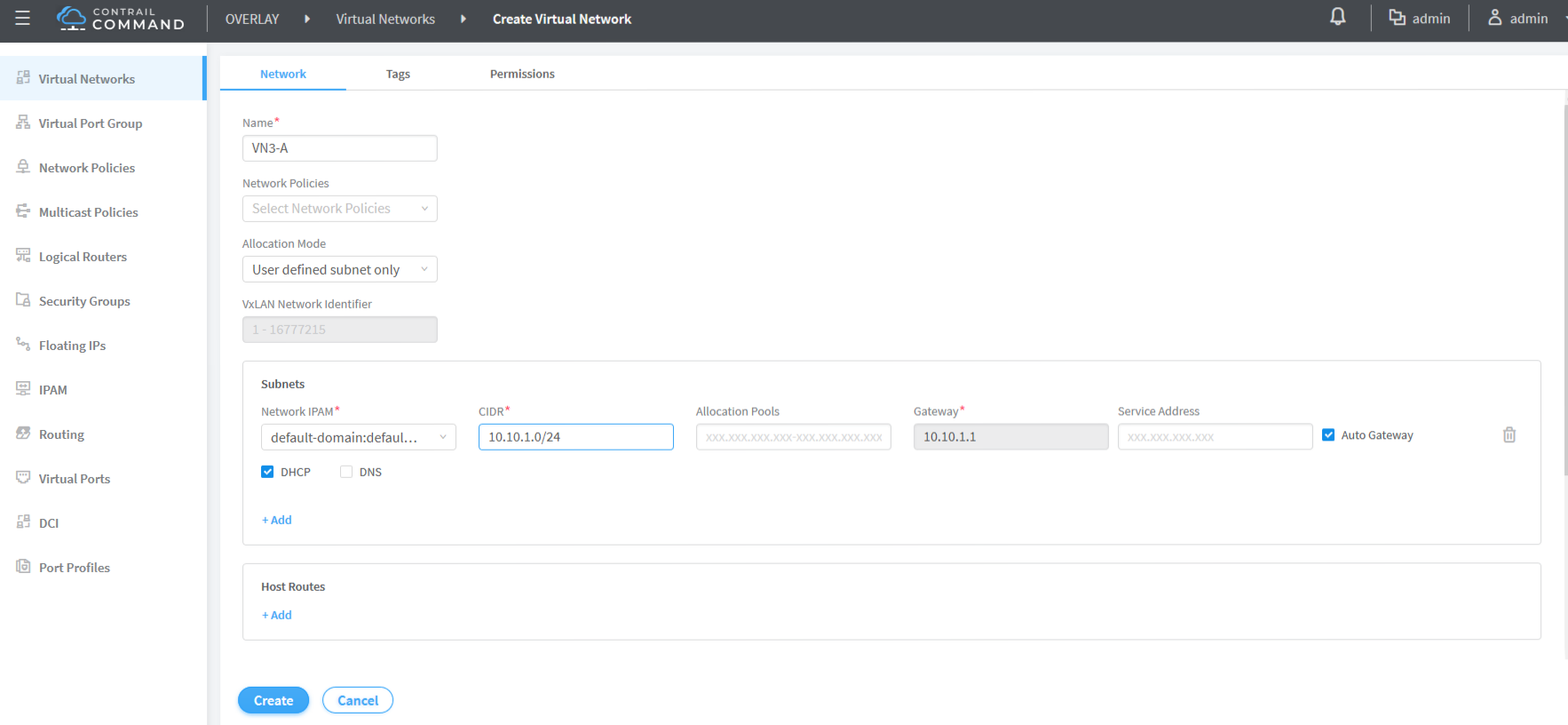Switch to the Tags tab
The height and width of the screenshot is (725, 1568).
tap(398, 74)
